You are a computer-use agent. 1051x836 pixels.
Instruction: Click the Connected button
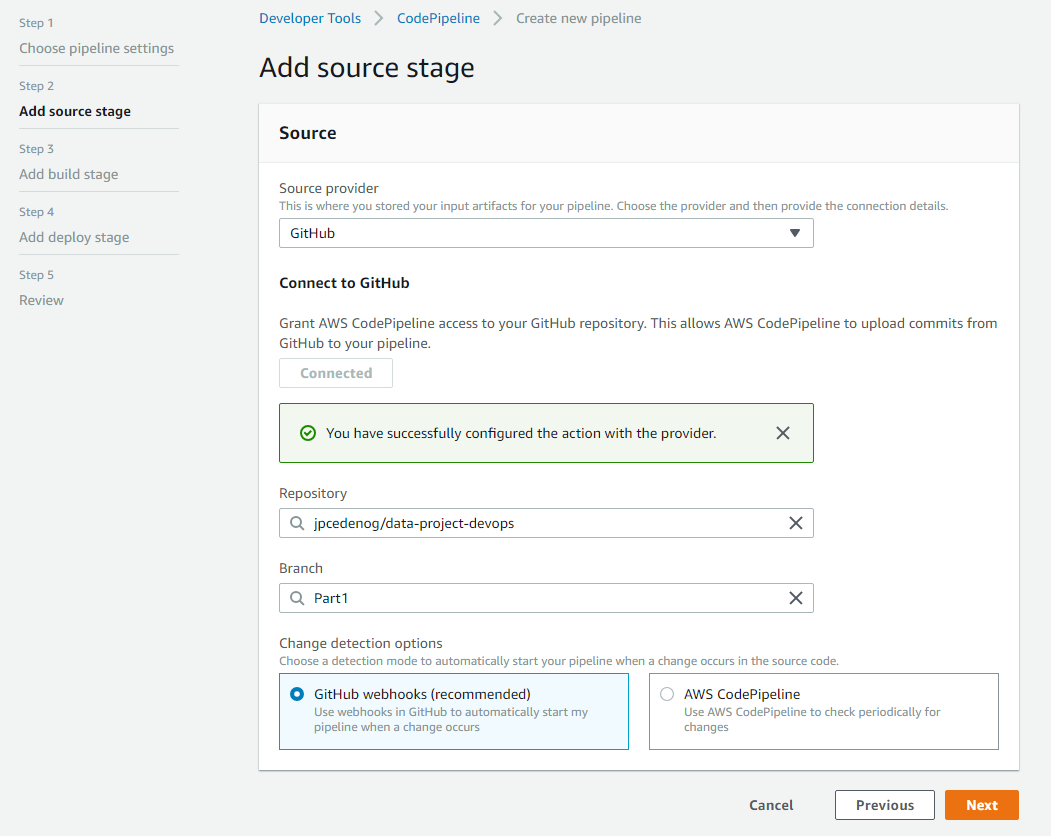click(x=336, y=373)
